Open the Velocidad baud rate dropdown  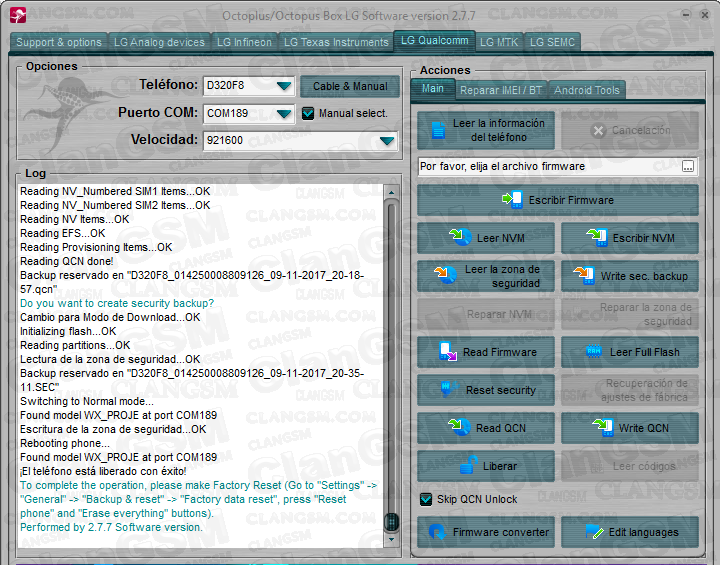click(387, 141)
